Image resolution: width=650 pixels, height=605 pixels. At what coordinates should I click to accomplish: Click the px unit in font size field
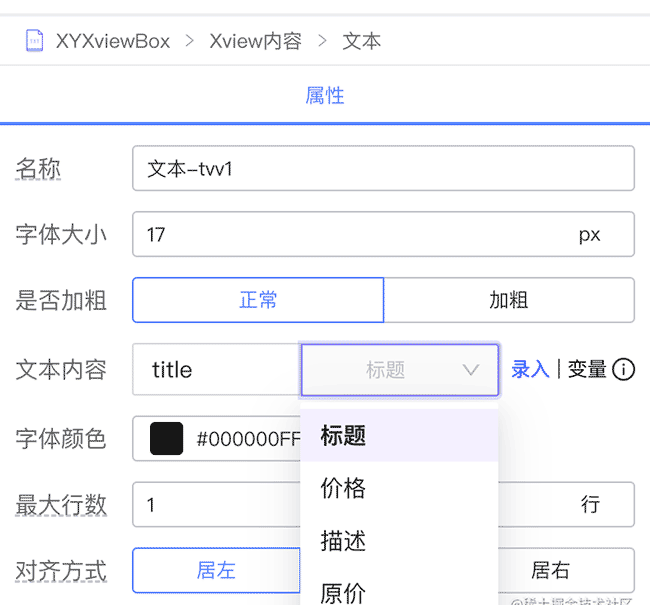(x=589, y=235)
